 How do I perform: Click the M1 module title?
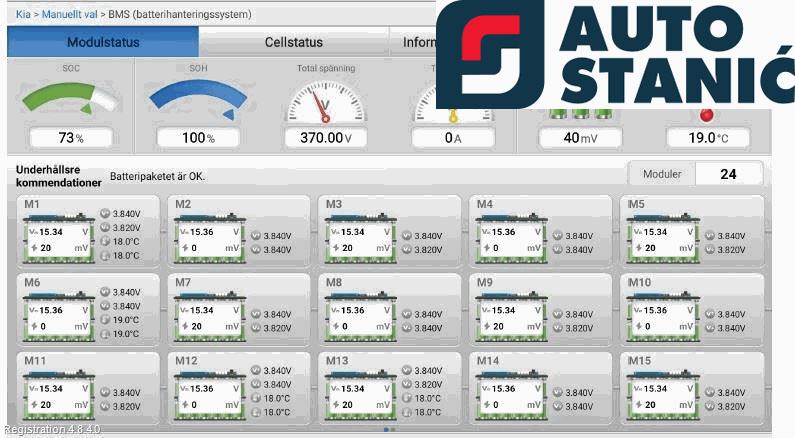click(31, 204)
